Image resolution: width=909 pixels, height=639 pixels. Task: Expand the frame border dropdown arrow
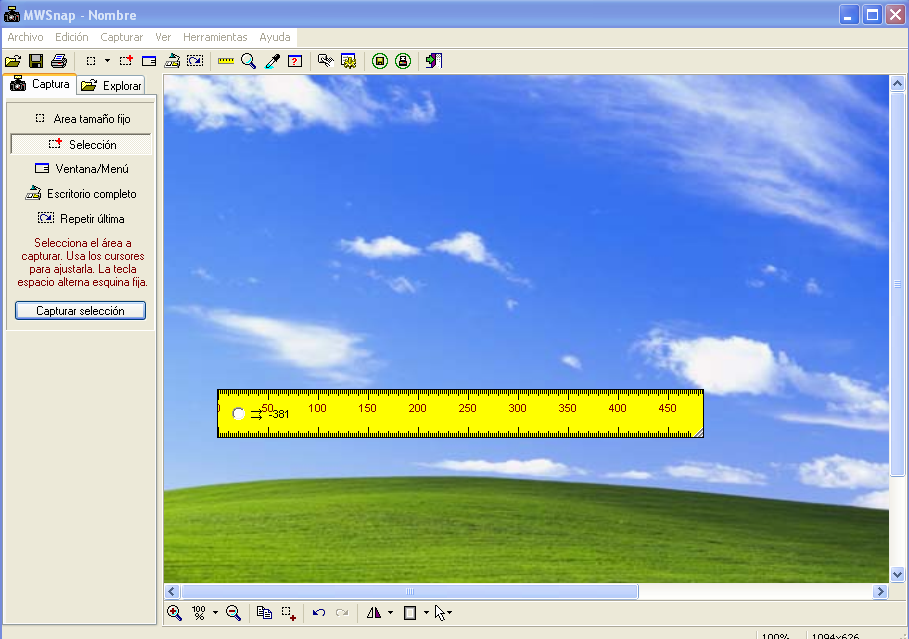pyautogui.click(x=426, y=613)
